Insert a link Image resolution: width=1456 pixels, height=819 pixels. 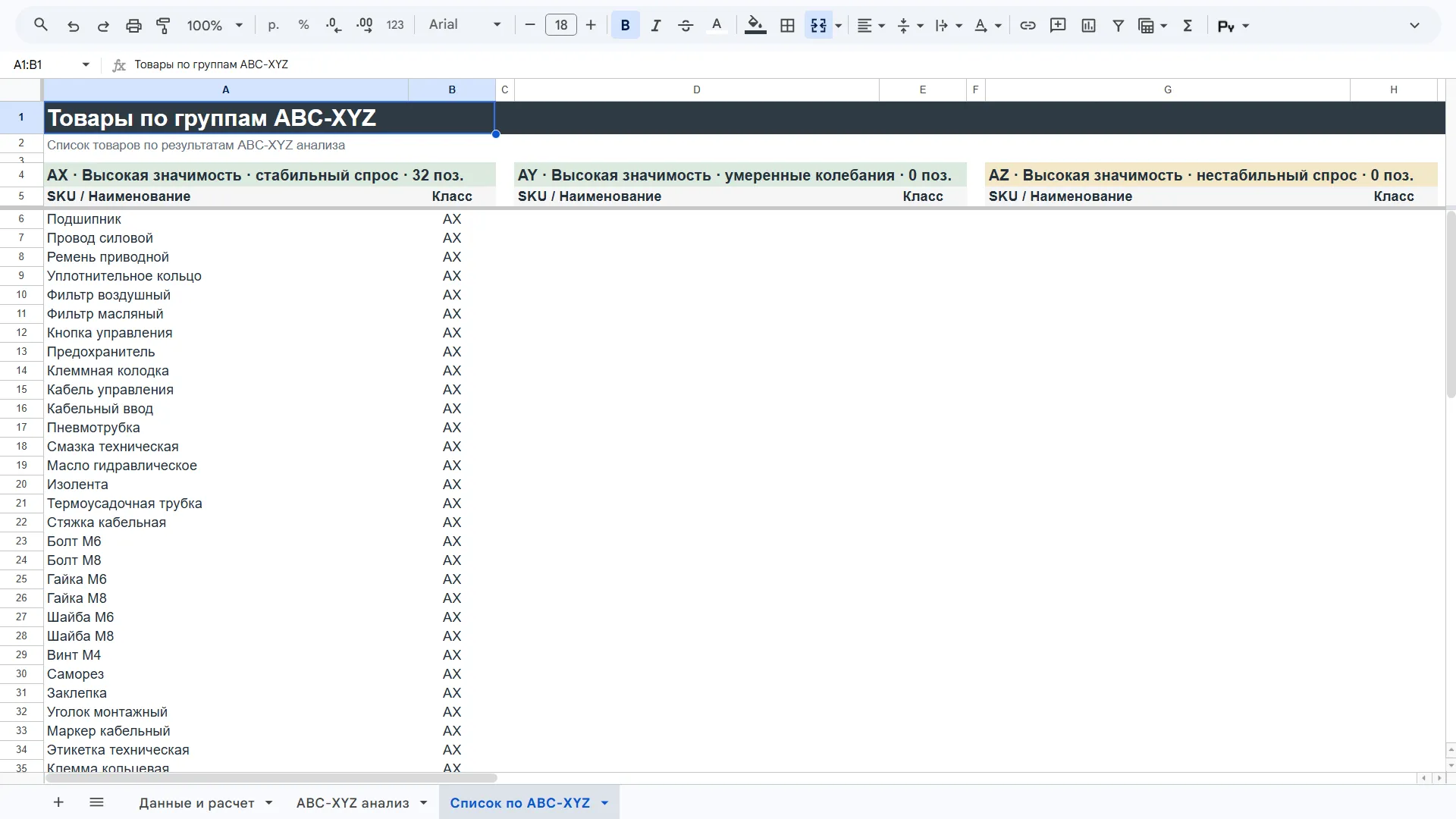pos(1028,25)
